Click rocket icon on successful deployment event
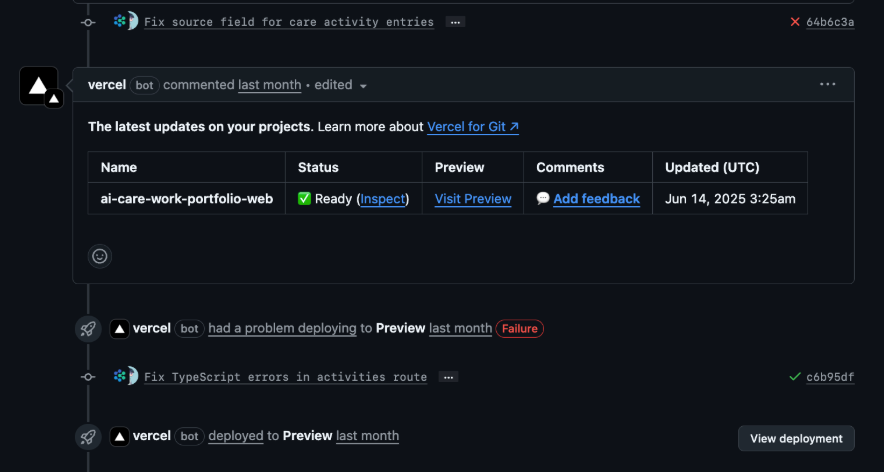 pos(88,437)
